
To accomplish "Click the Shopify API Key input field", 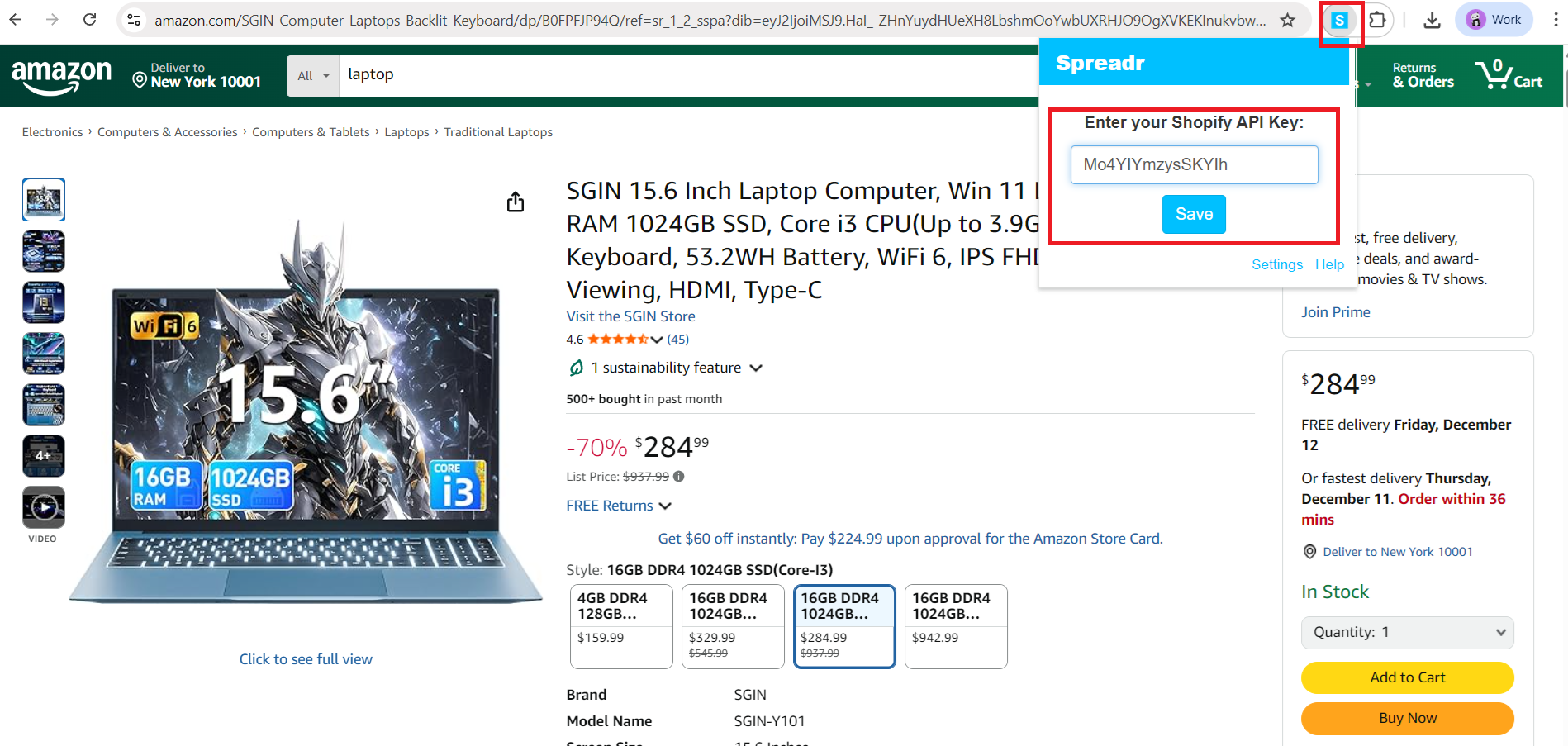I will click(x=1194, y=164).
